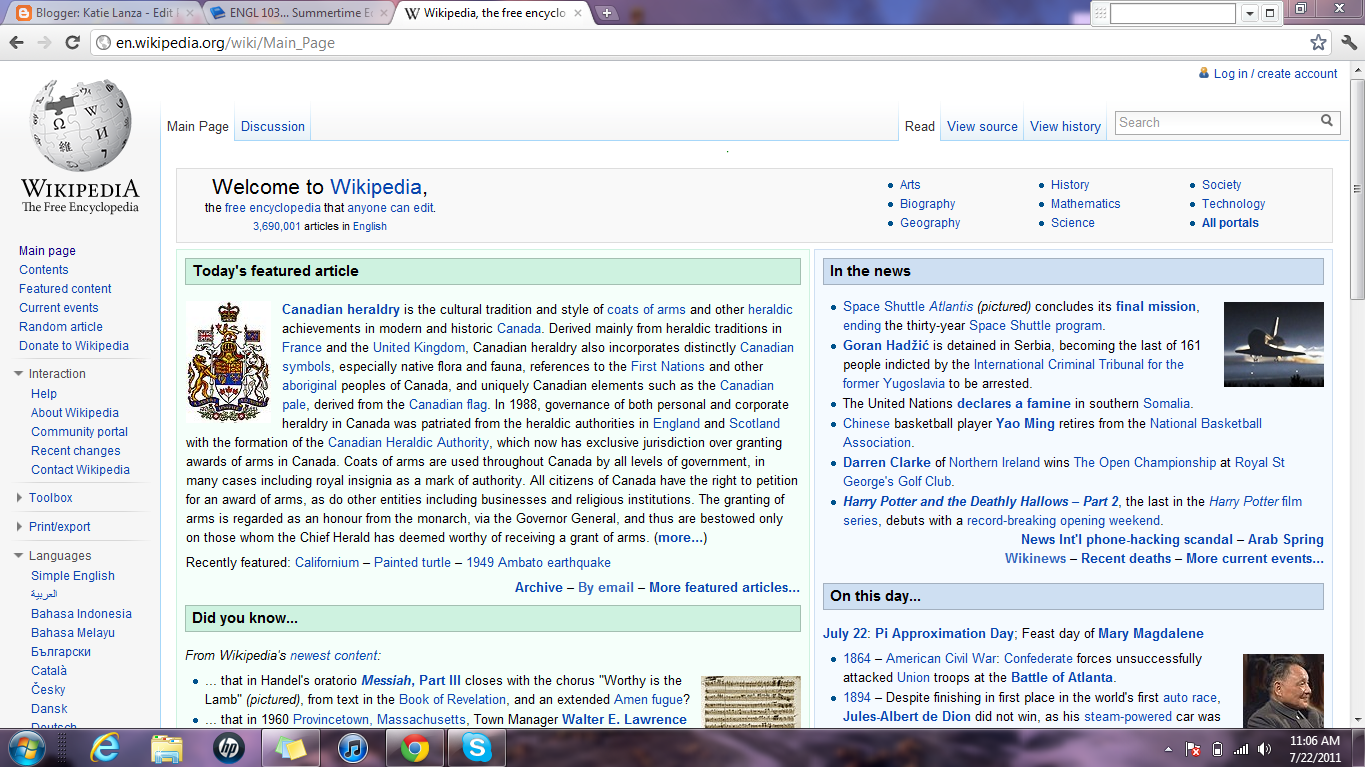This screenshot has width=1365, height=767.
Task: Open the Recent changes sidebar link
Action: click(75, 451)
